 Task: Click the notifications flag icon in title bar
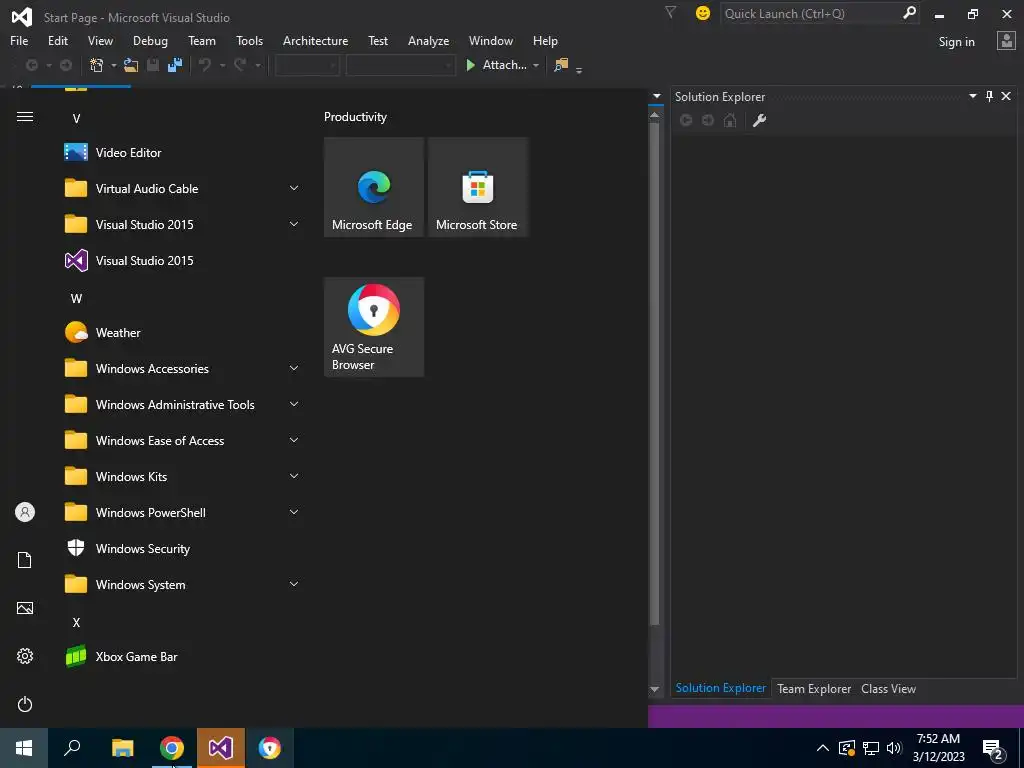[670, 12]
